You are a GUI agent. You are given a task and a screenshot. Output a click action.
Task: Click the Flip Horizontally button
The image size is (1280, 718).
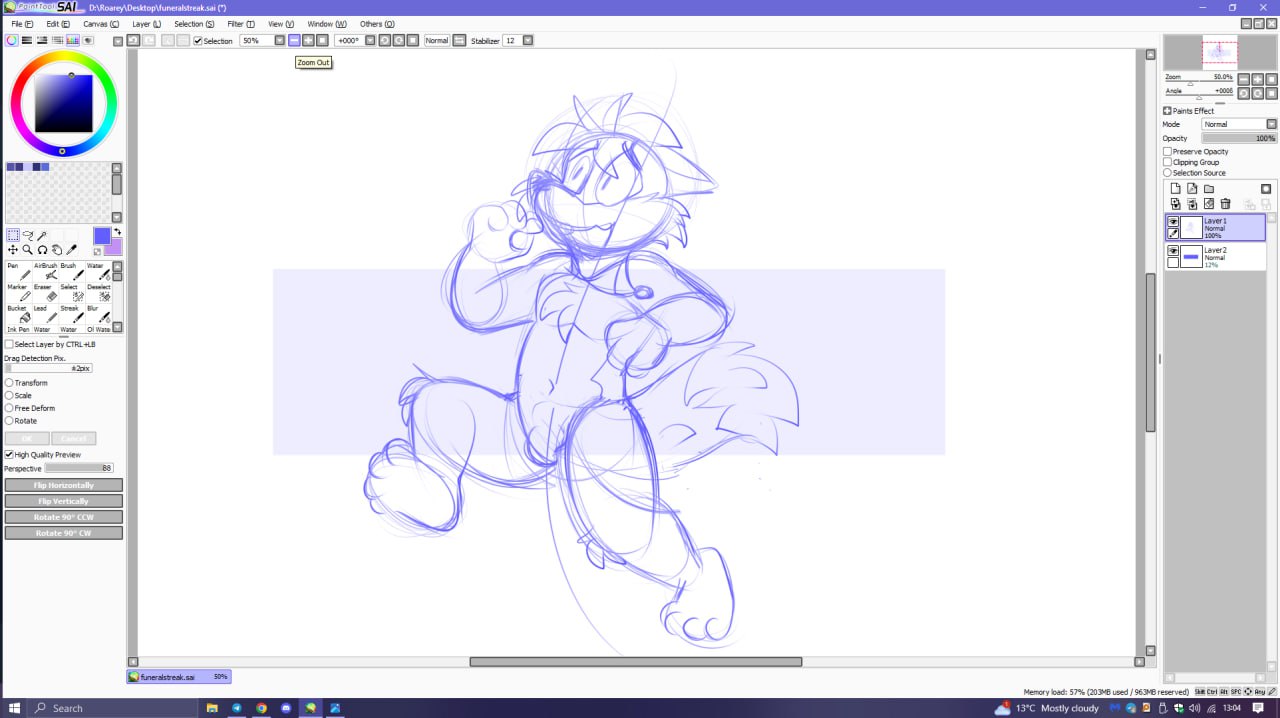click(x=64, y=485)
